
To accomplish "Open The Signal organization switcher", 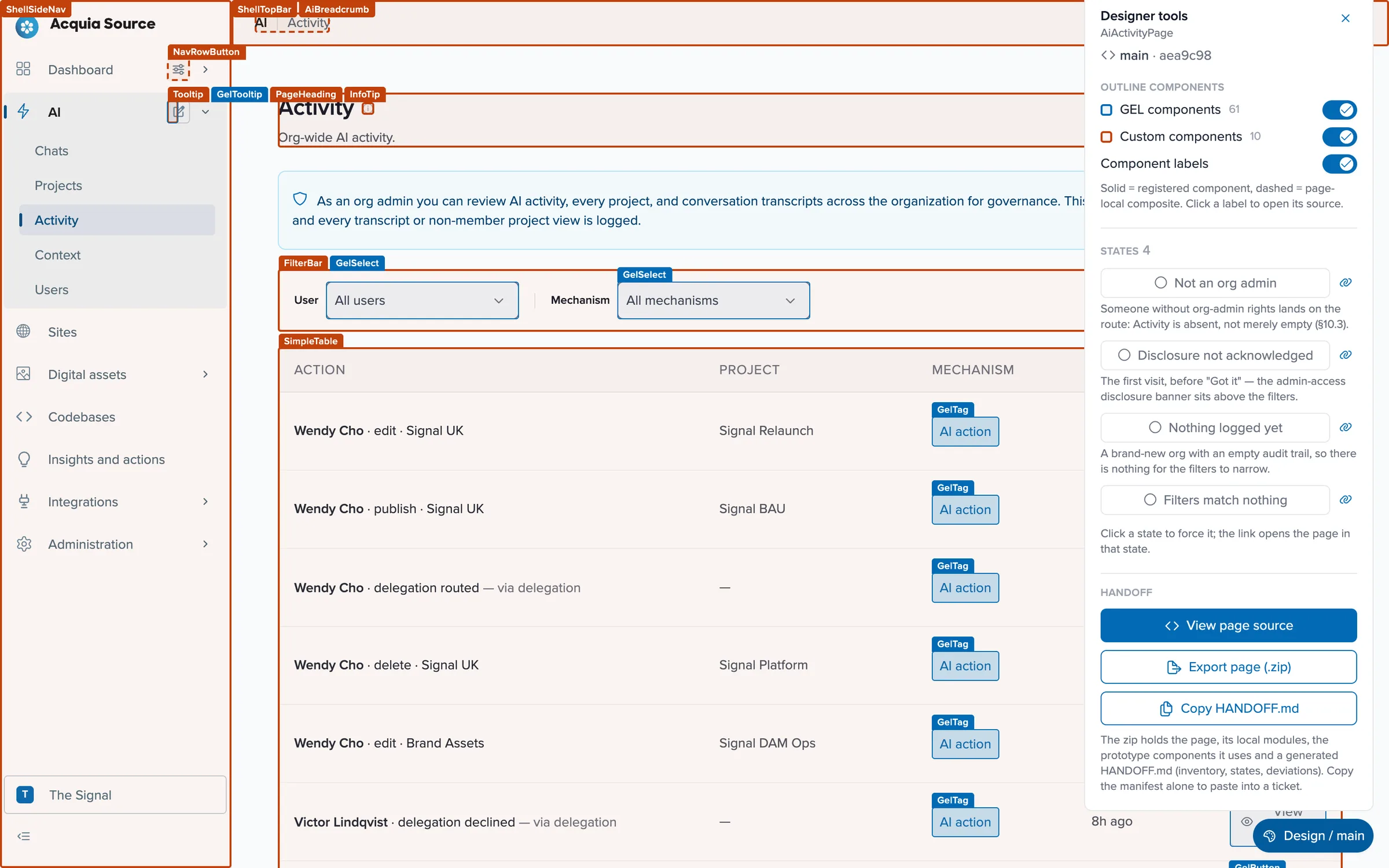I will pos(115,795).
